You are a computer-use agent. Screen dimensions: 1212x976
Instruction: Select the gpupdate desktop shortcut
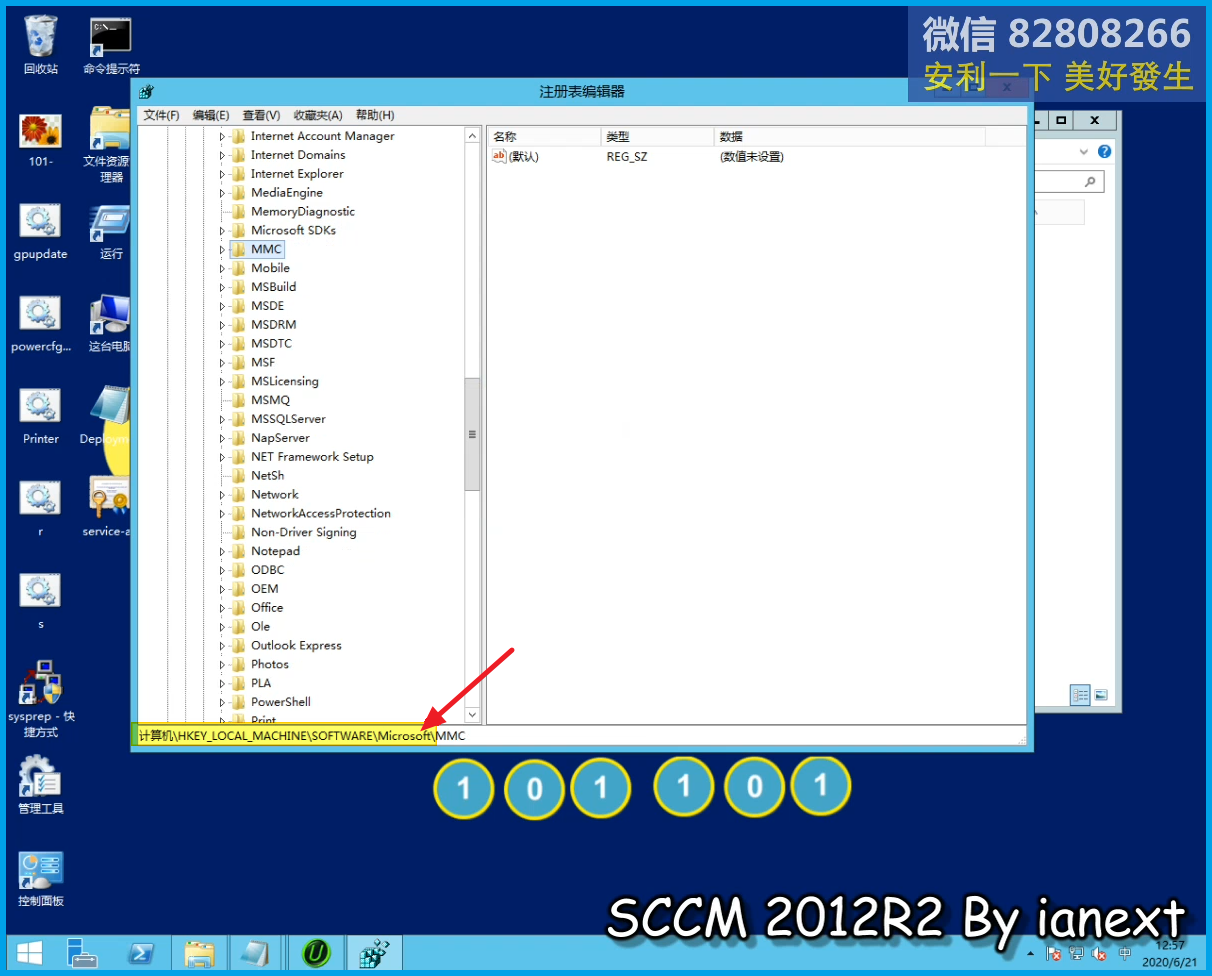(41, 231)
